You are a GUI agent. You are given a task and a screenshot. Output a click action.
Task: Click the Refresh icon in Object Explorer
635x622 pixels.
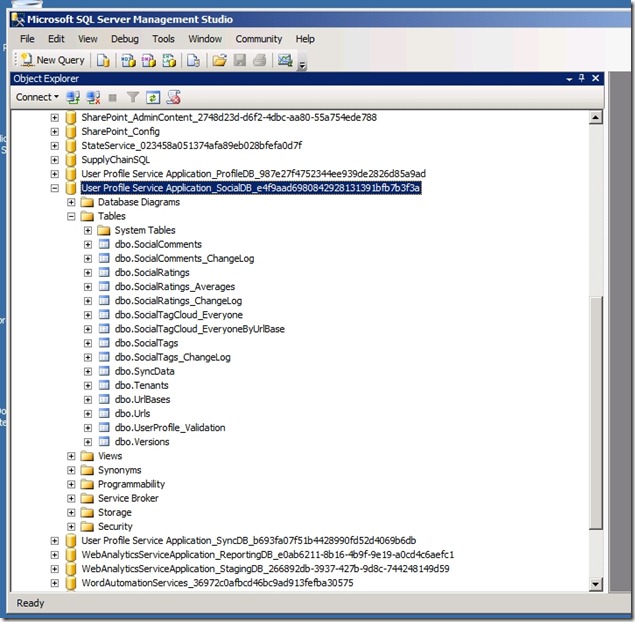153,97
